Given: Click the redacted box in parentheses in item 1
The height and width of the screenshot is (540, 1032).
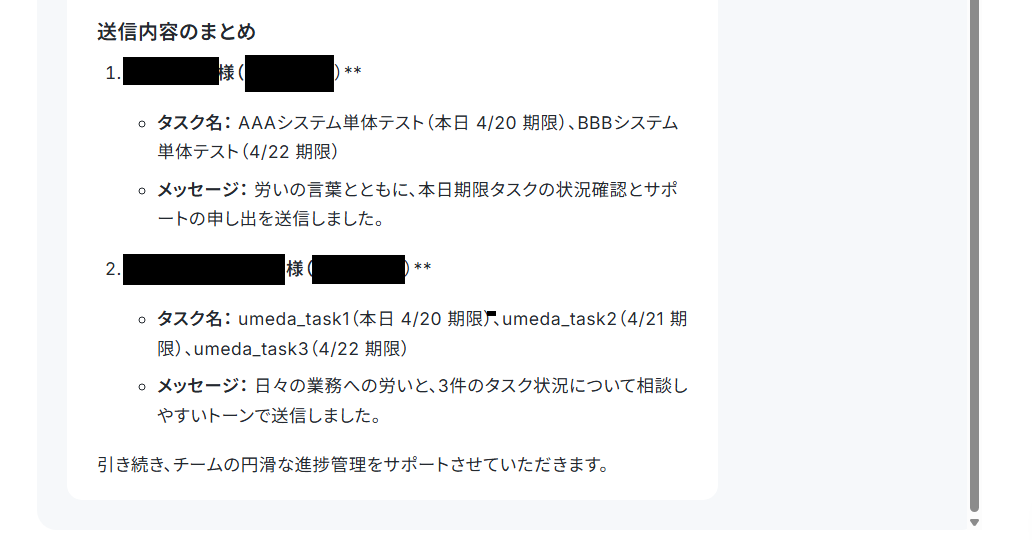Looking at the screenshot, I should [x=290, y=73].
